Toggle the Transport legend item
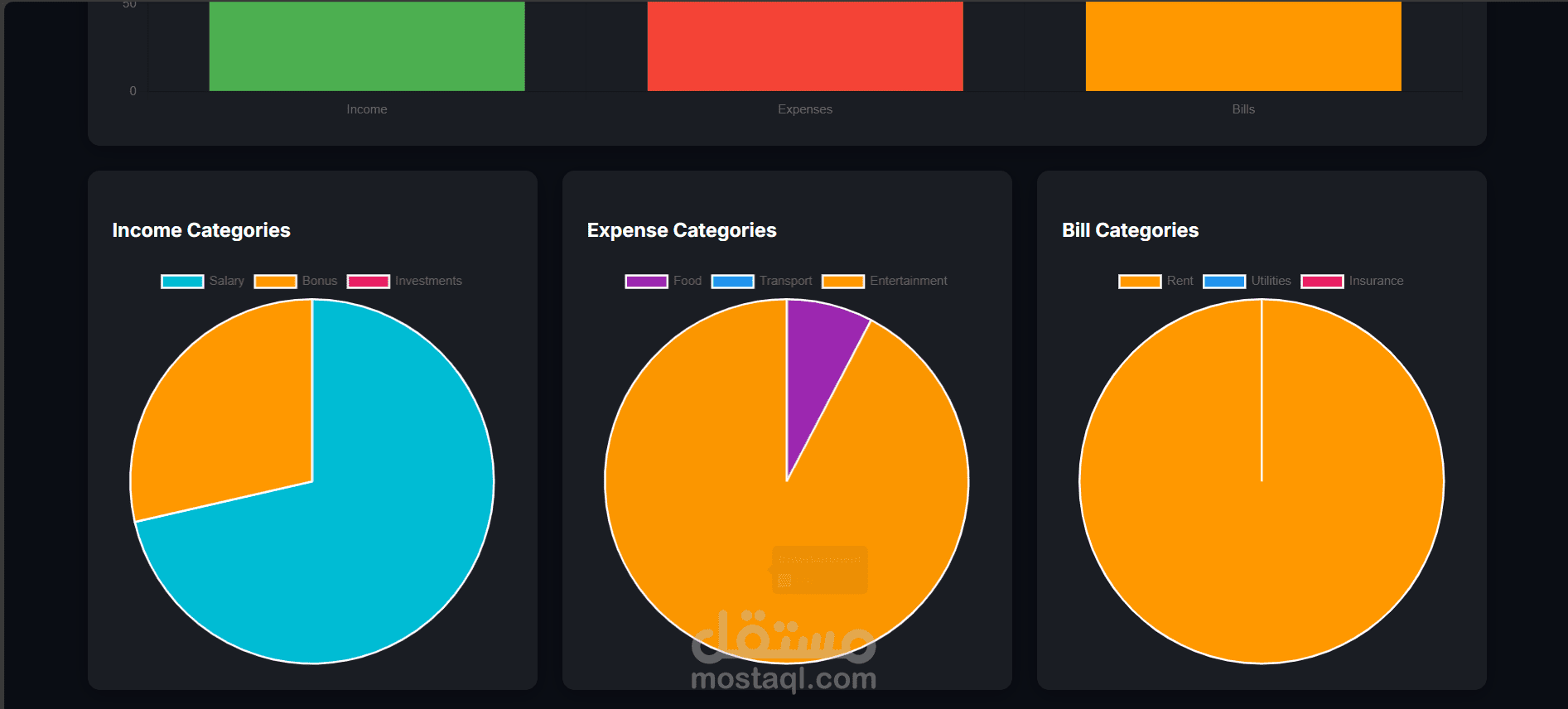This screenshot has height=709, width=1568. click(762, 281)
